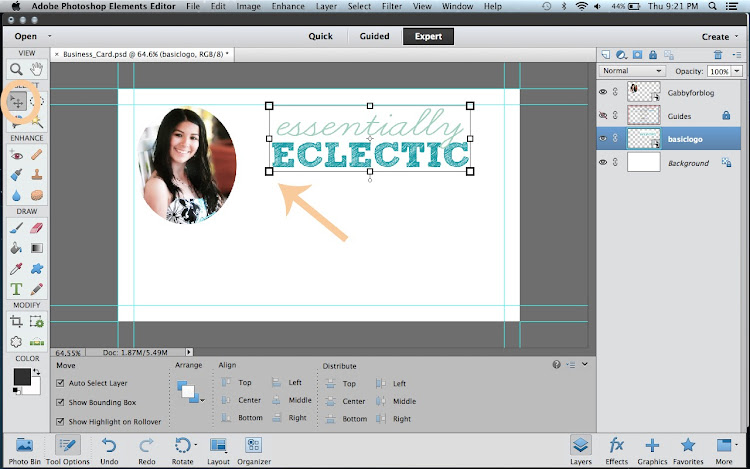Toggle Show Bounding Box checkbox
Screen dimensions: 750x469
tap(61, 402)
